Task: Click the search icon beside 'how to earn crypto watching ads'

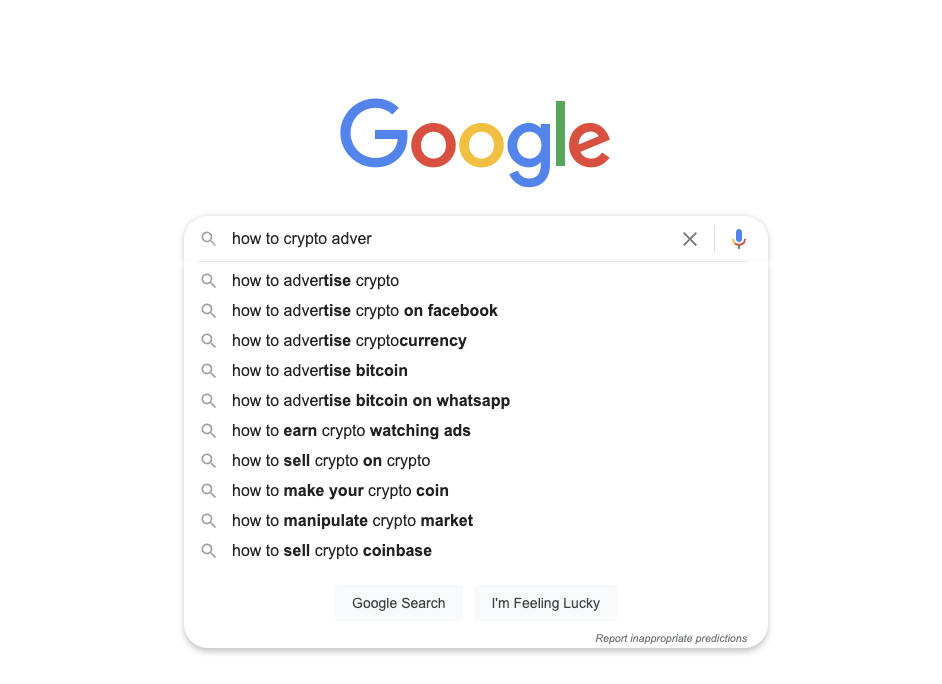Action: coord(209,431)
